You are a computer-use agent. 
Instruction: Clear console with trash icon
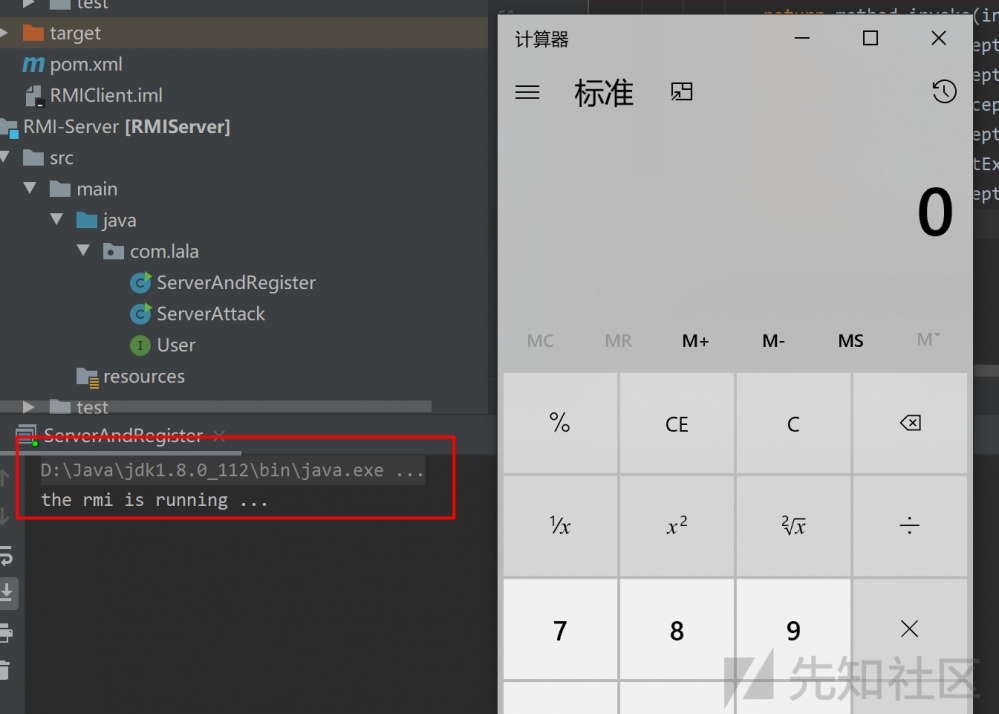pyautogui.click(x=5, y=670)
